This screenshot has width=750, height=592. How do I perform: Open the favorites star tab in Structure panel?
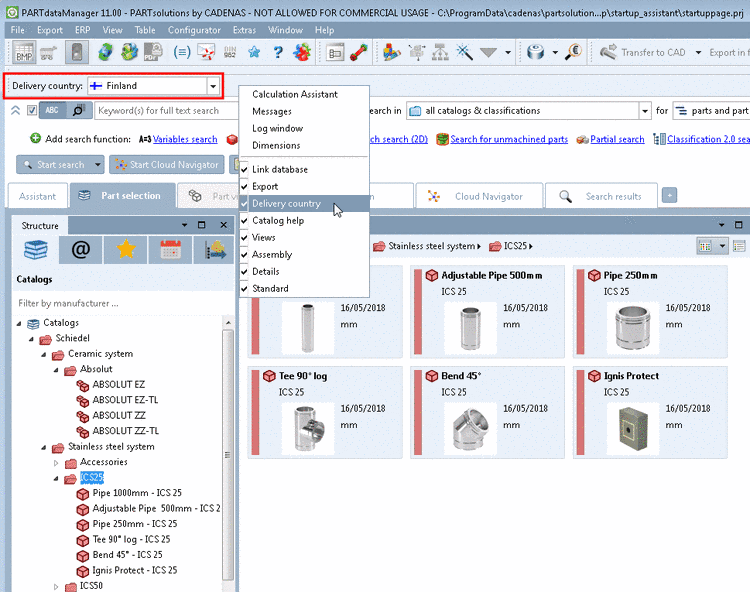point(125,250)
